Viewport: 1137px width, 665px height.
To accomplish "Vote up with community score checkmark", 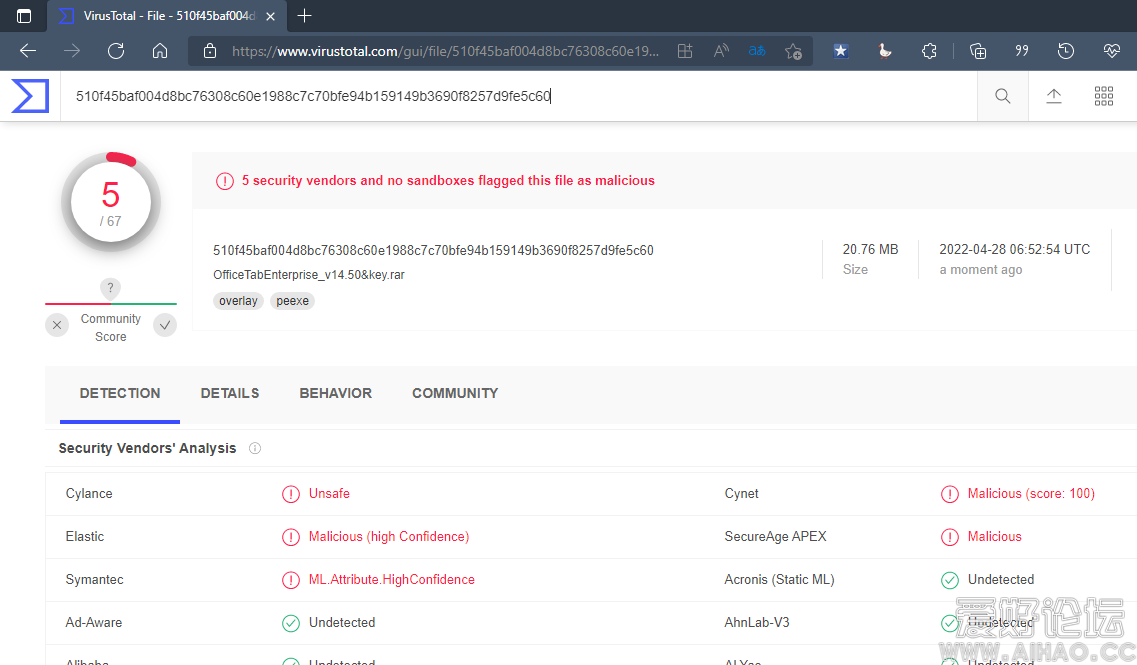I will 165,325.
